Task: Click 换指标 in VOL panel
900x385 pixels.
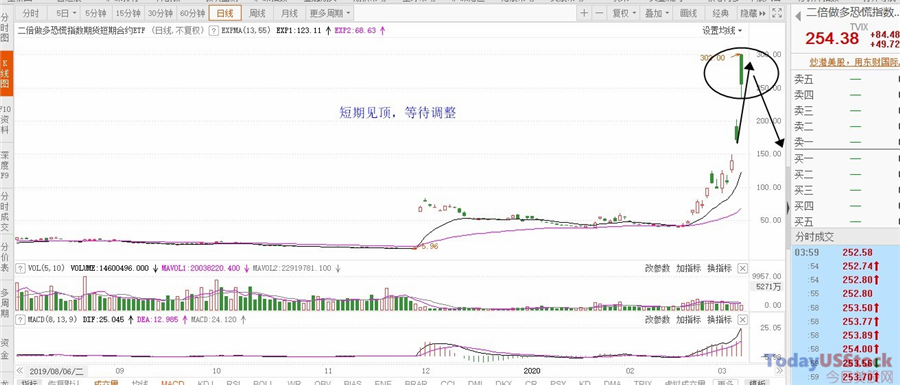Action: click(719, 269)
